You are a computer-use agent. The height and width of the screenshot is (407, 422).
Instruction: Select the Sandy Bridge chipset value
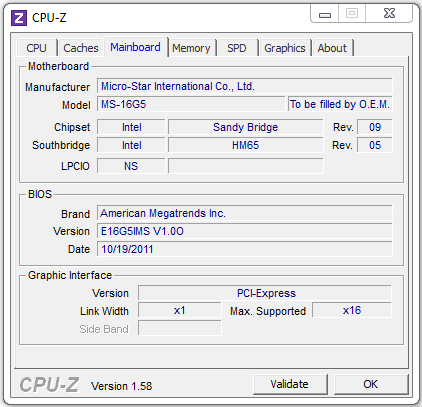246,127
